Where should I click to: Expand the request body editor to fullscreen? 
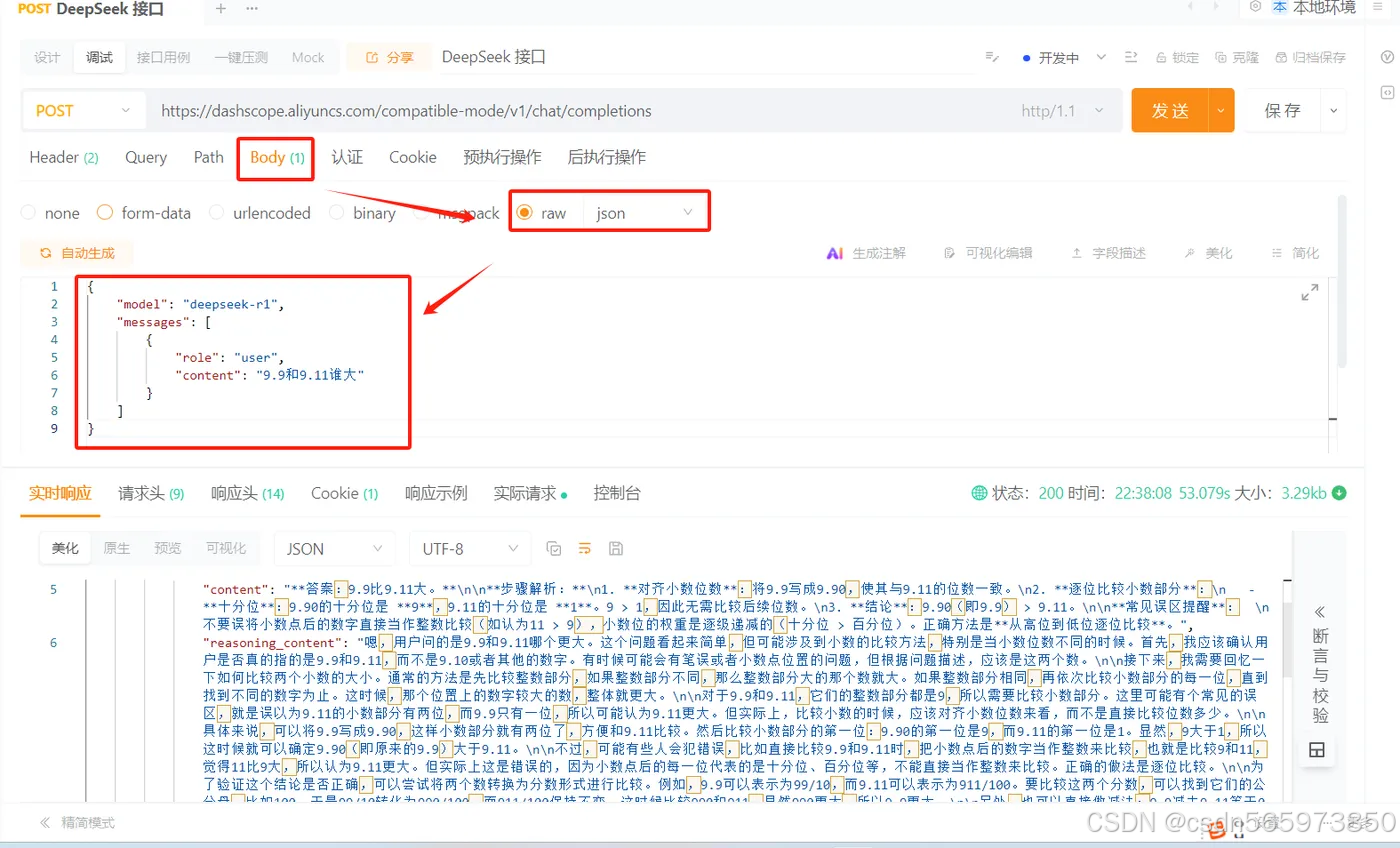1309,293
